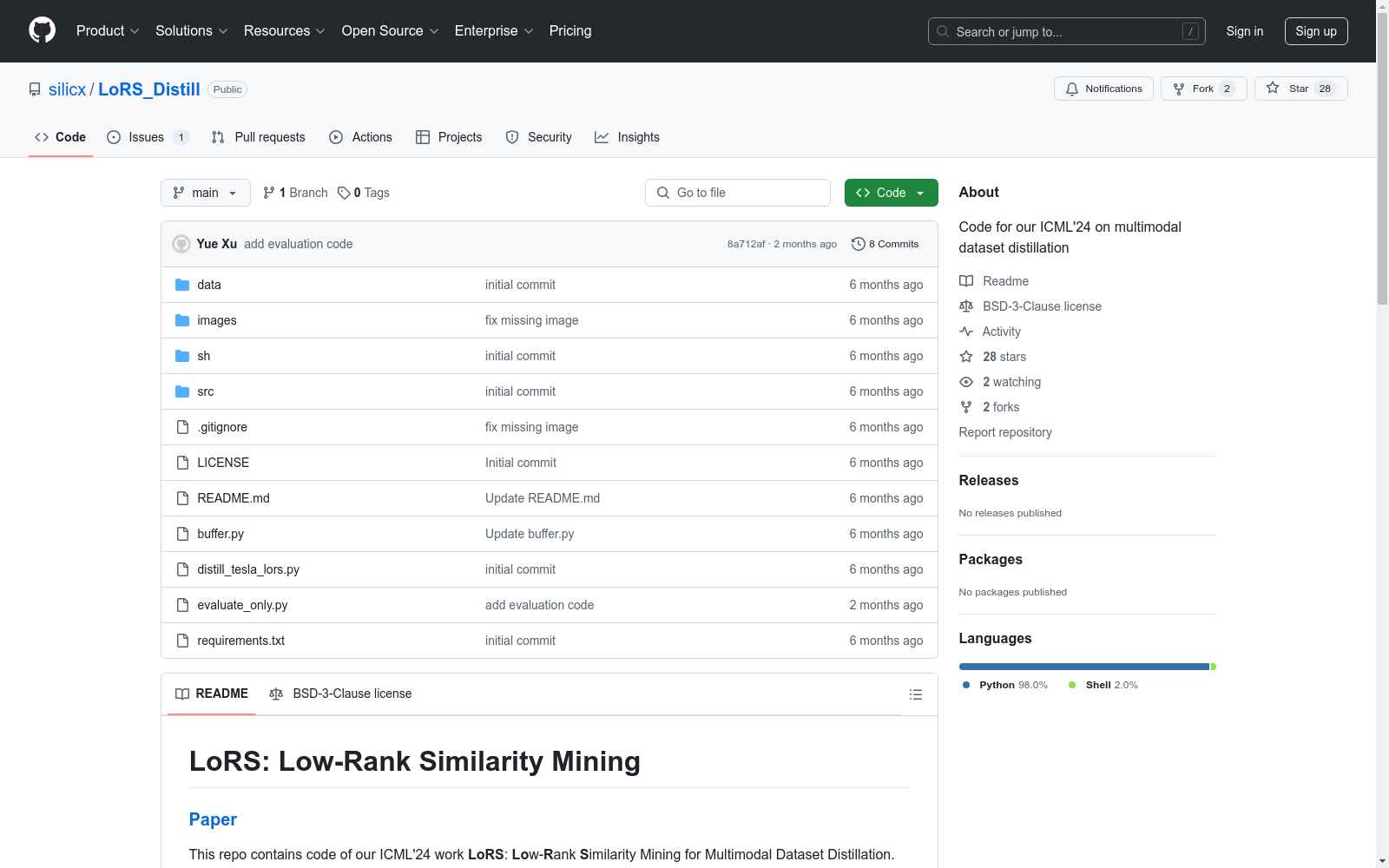View the 8 Commits history link
This screenshot has width=1389, height=868.
click(885, 244)
